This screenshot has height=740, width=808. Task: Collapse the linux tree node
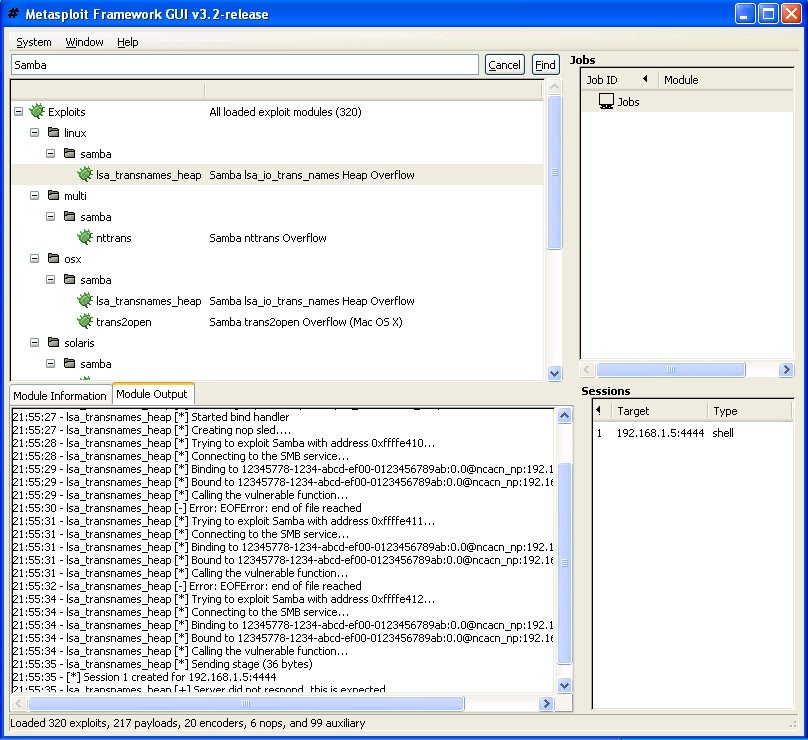pyautogui.click(x=35, y=132)
